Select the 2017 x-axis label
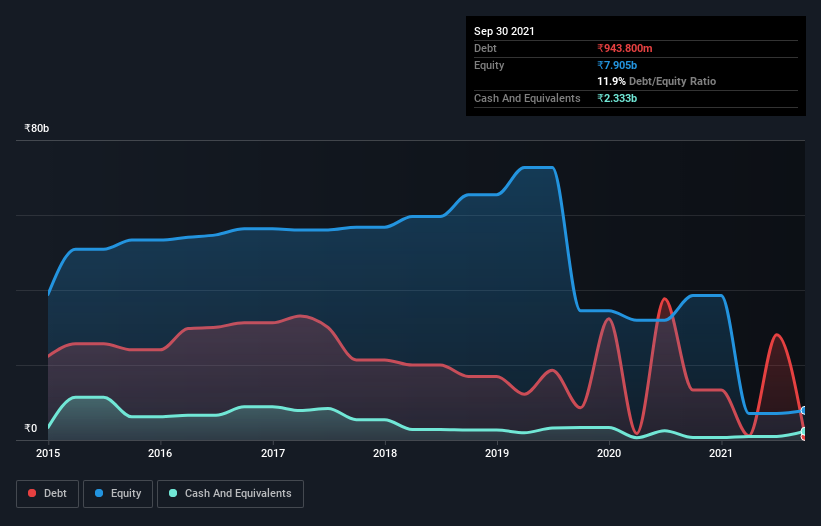Screen dimensions: 821x526 coord(273,453)
